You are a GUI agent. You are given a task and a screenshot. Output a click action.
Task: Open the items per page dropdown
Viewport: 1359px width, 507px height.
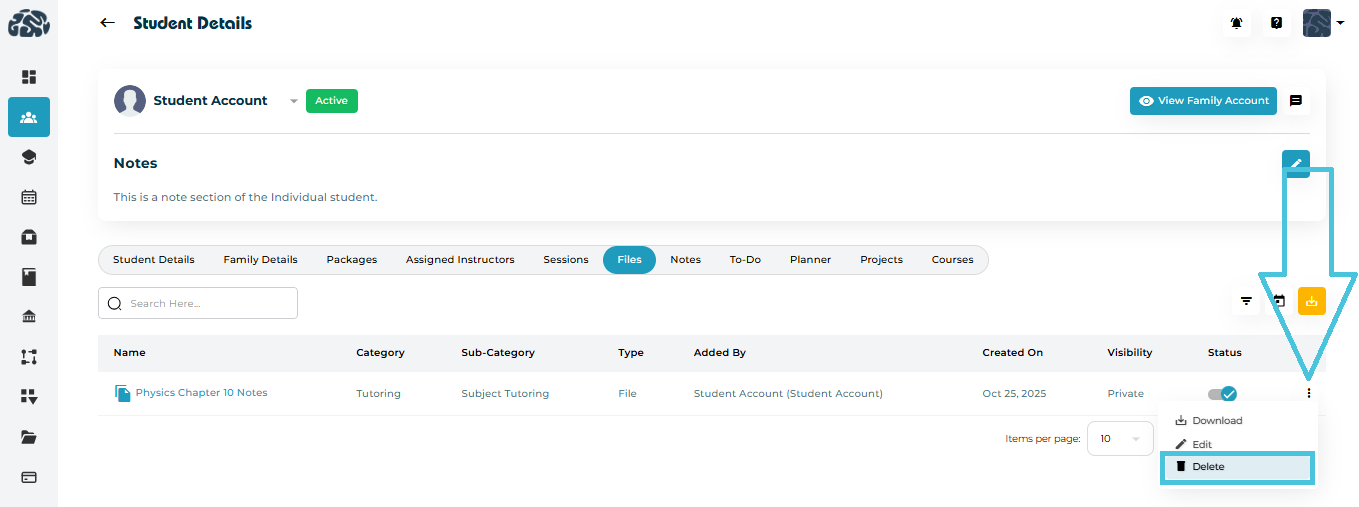point(1120,439)
